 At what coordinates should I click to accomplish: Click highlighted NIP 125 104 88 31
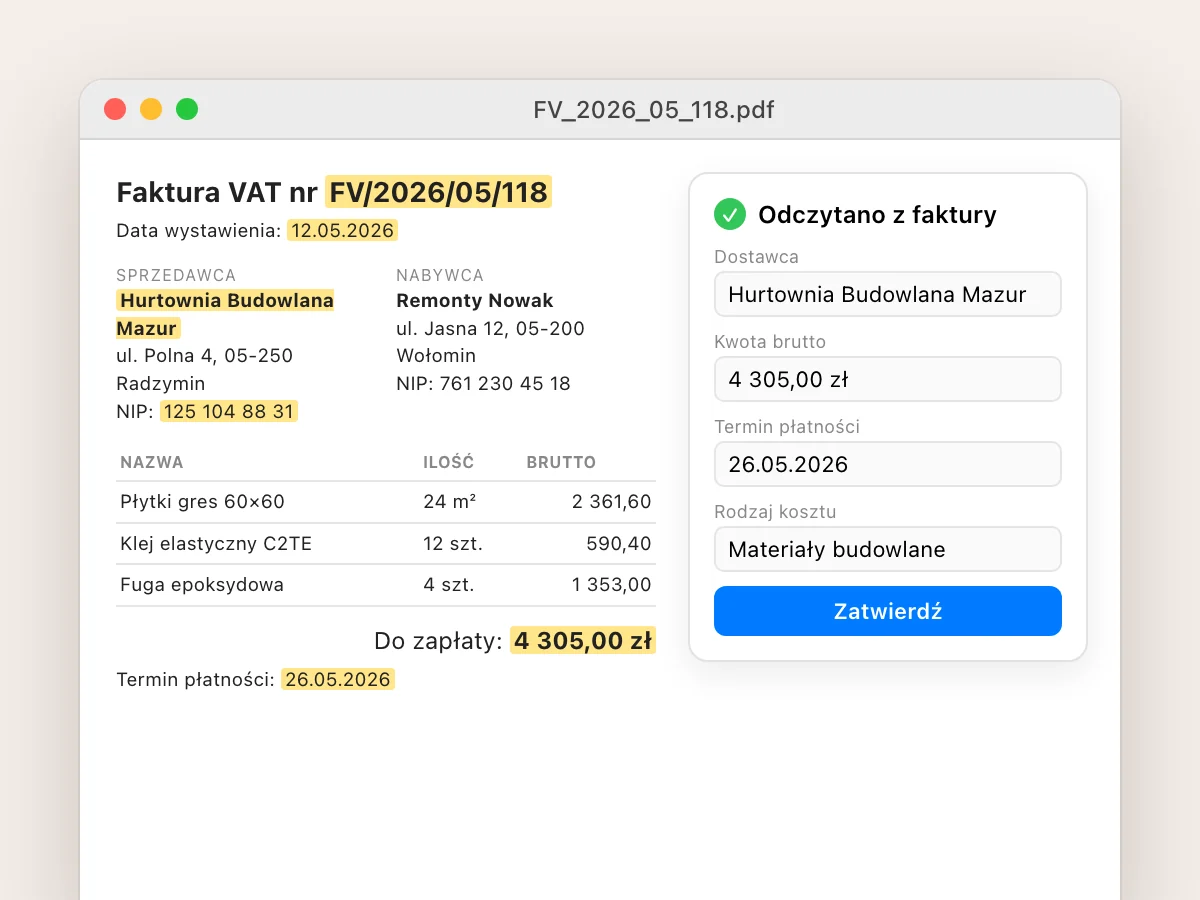tap(229, 411)
